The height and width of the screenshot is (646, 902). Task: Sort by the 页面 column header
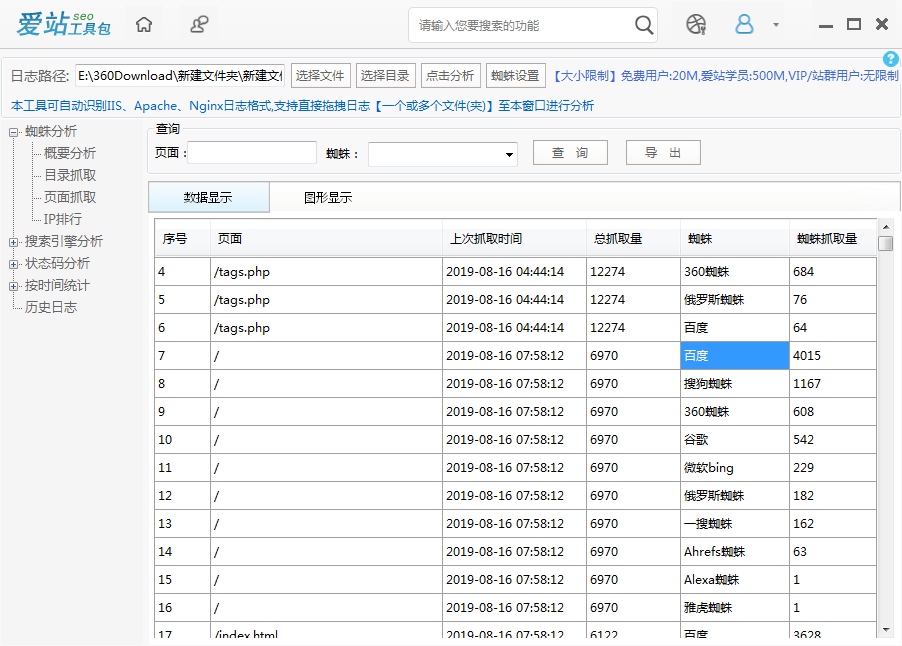pyautogui.click(x=327, y=238)
